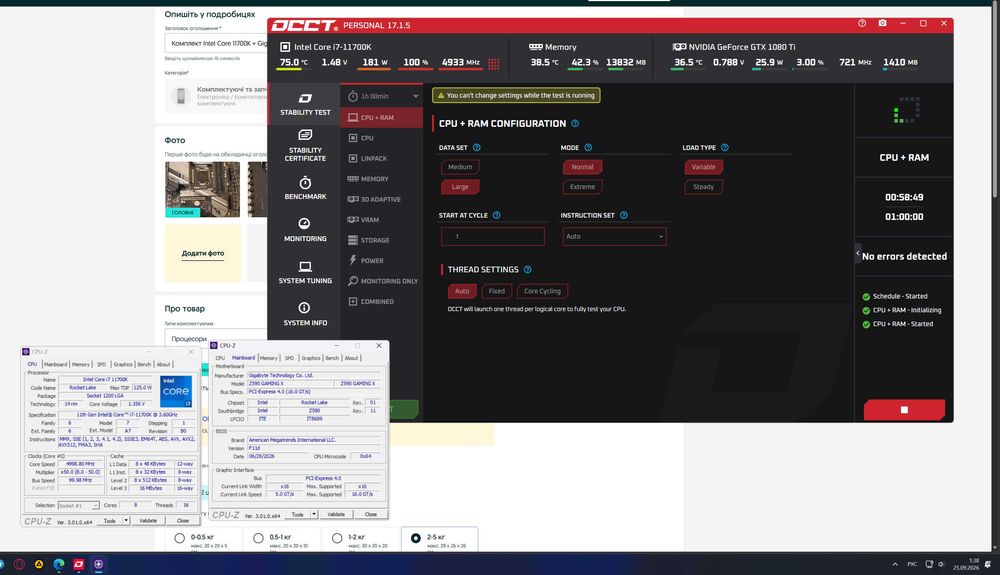Open the Instruction Set Auto dropdown
The width and height of the screenshot is (1000, 575).
pos(614,237)
